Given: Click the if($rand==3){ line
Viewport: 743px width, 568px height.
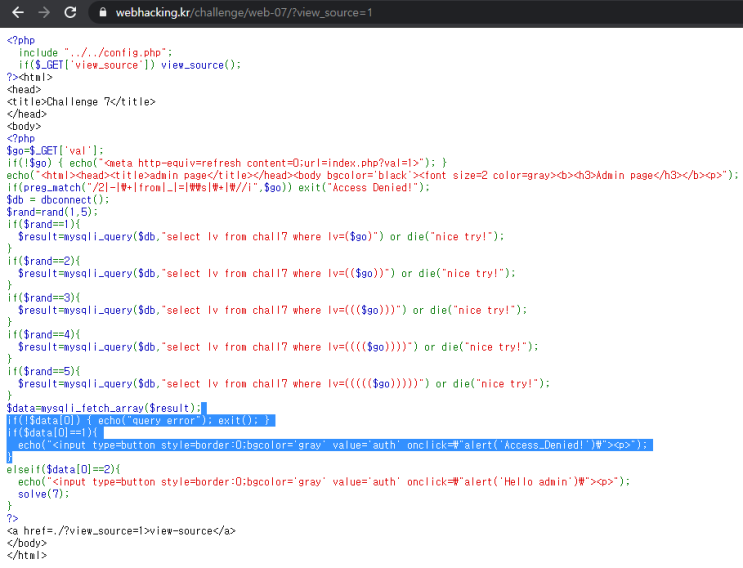Looking at the screenshot, I should 44,298.
